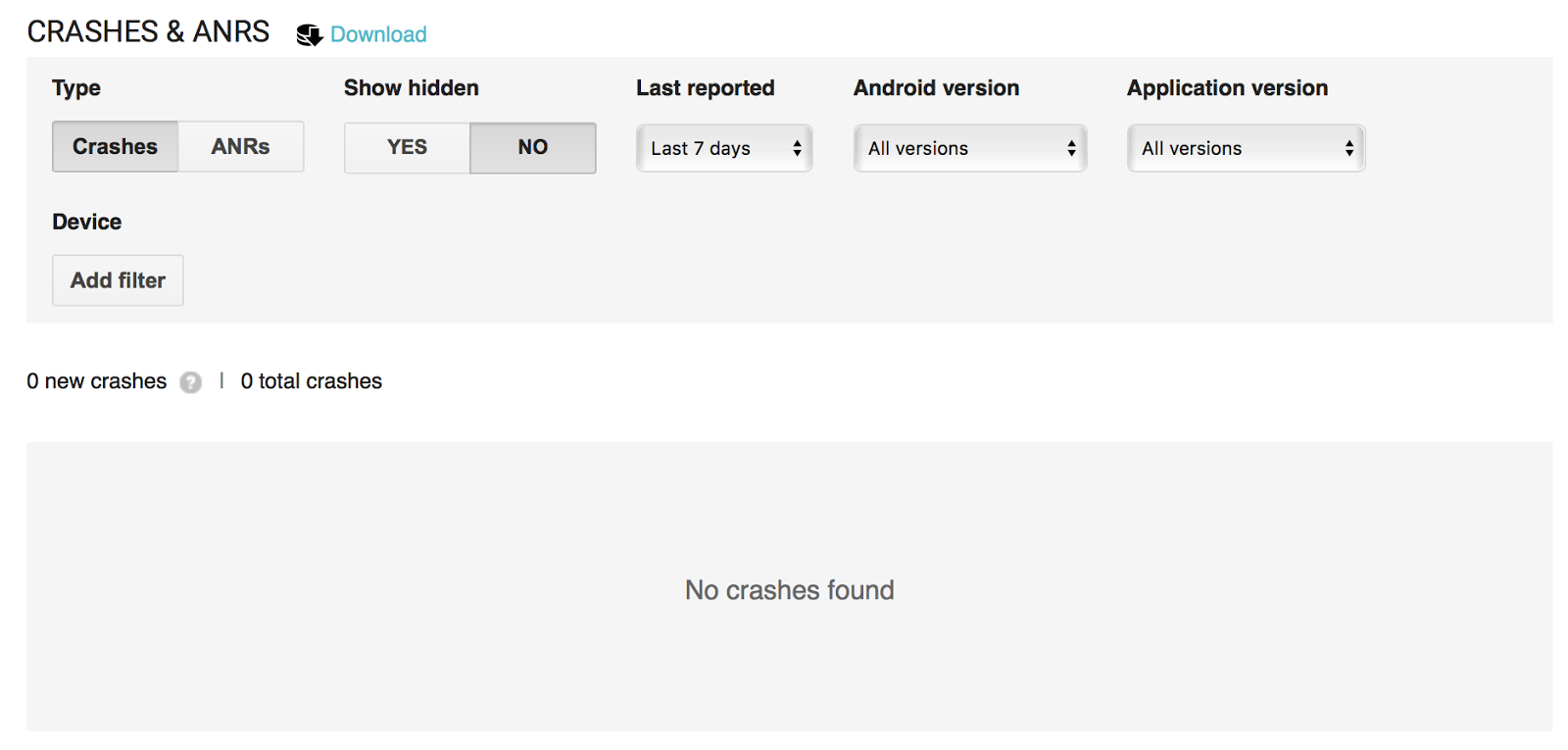This screenshot has height=750, width=1568.
Task: Expand the Android version All versions dropdown
Action: click(x=970, y=148)
